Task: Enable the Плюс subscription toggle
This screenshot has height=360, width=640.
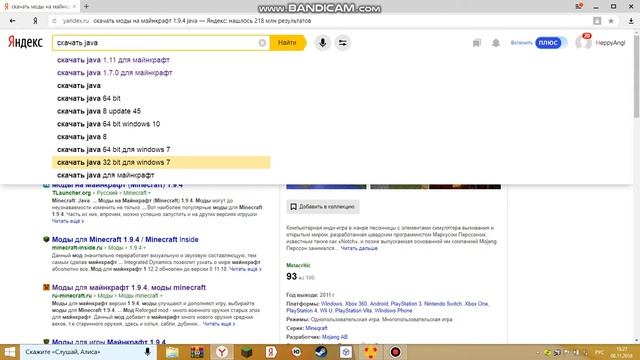Action: 551,42
